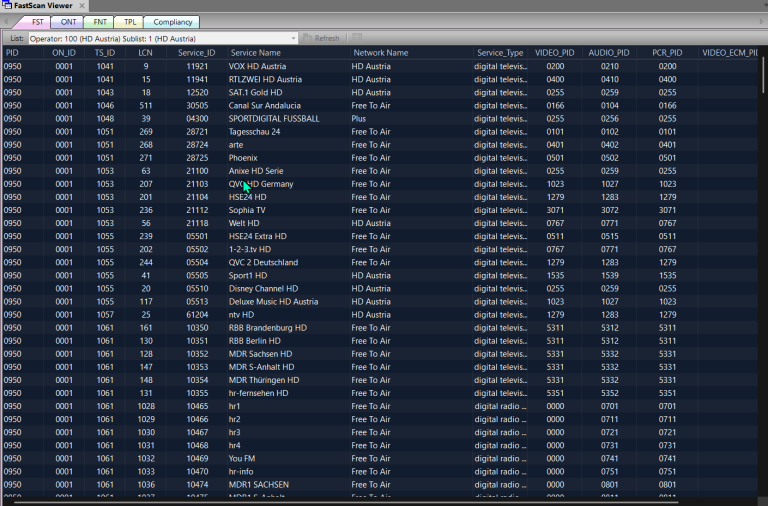Select the arte service row
Viewport: 768px width, 506px height.
point(380,145)
